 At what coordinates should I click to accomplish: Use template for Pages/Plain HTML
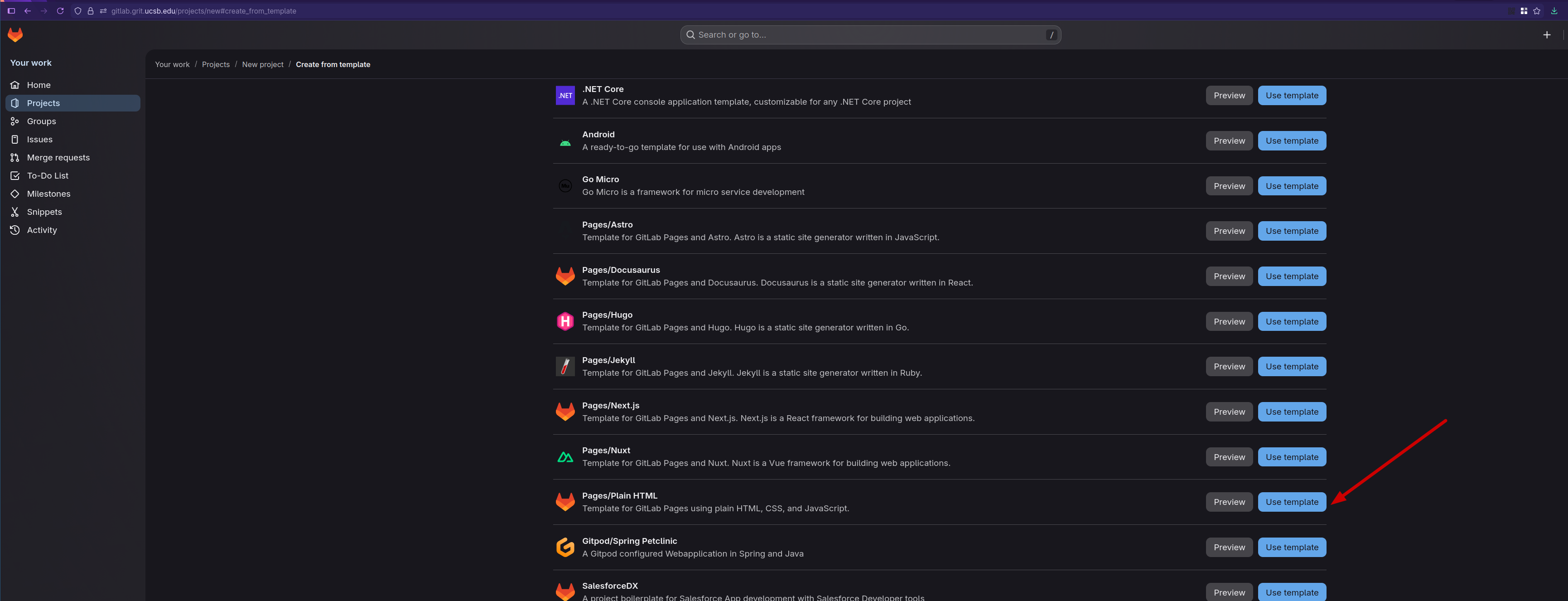[x=1292, y=502]
